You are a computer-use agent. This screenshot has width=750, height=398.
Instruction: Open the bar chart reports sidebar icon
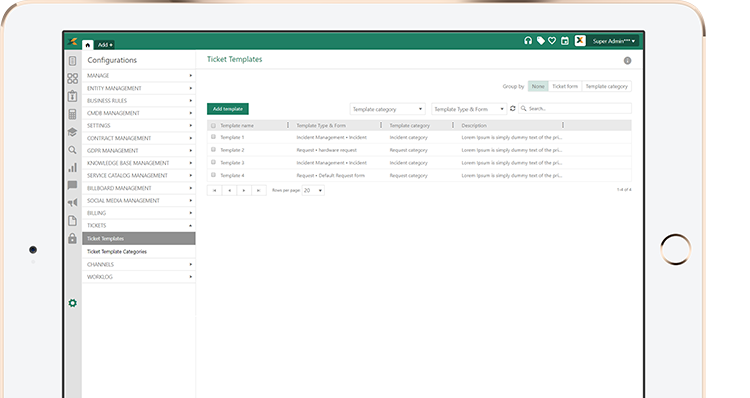click(x=72, y=168)
